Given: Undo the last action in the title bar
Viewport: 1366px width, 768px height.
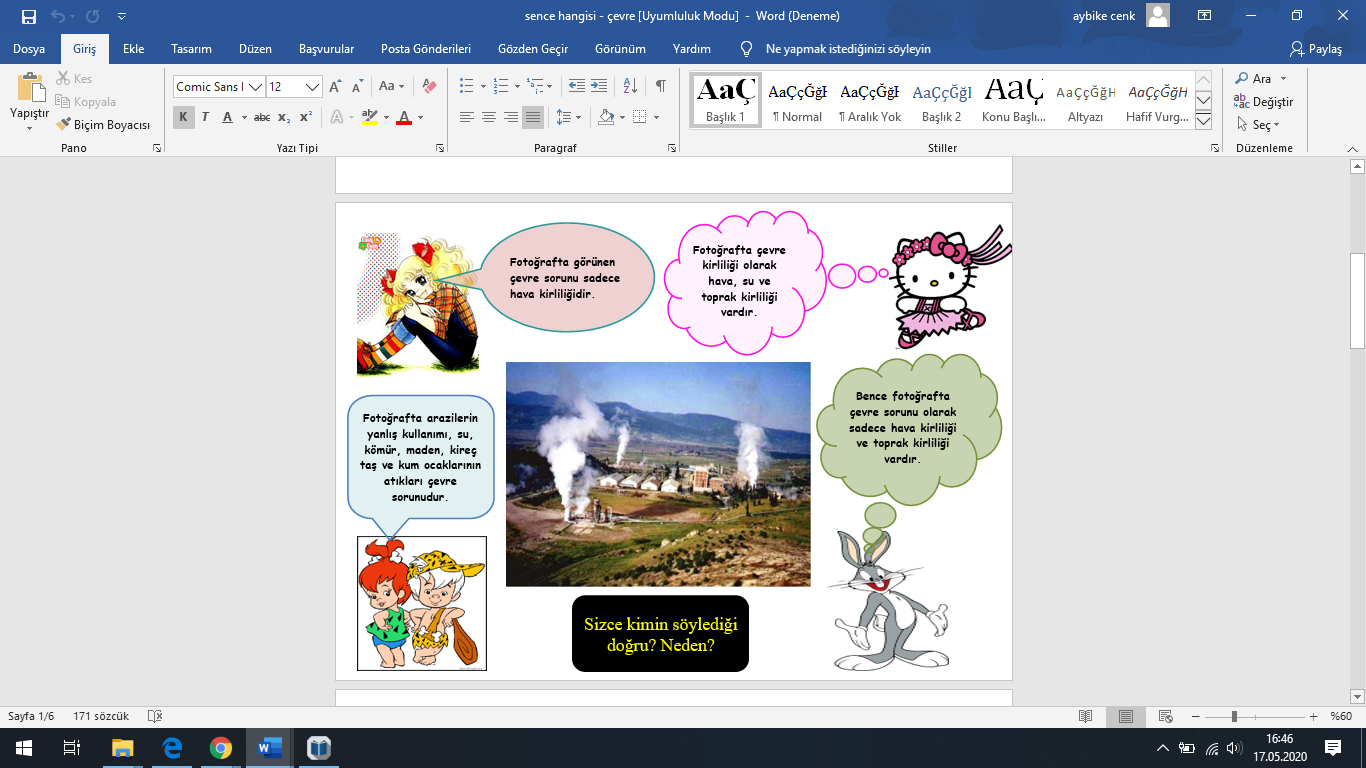Looking at the screenshot, I should pos(59,16).
